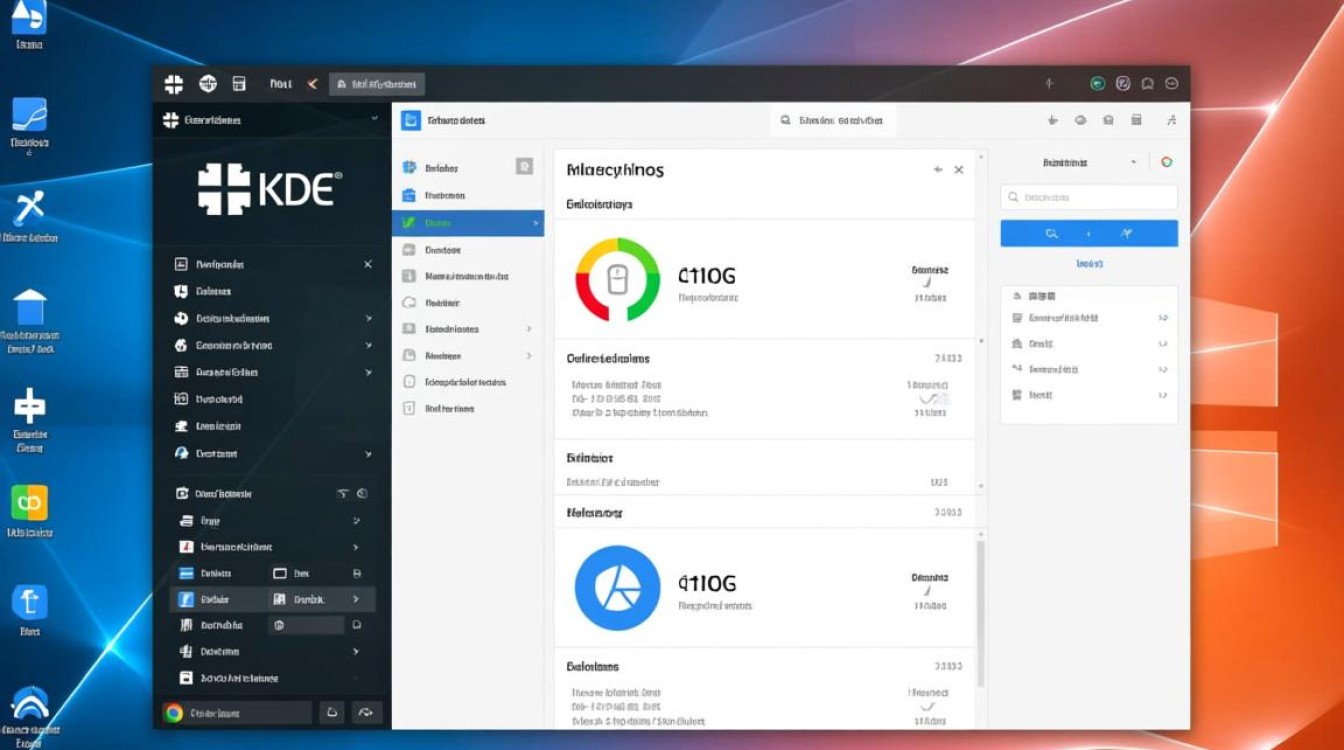Click the search field in the right panel
Image resolution: width=1344 pixels, height=750 pixels.
(x=1089, y=197)
